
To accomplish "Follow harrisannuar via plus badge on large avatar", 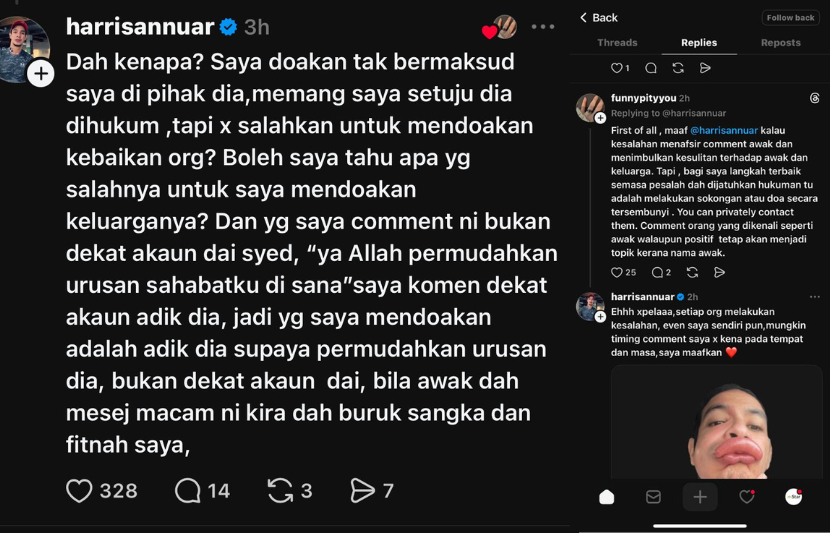I will click(41, 74).
